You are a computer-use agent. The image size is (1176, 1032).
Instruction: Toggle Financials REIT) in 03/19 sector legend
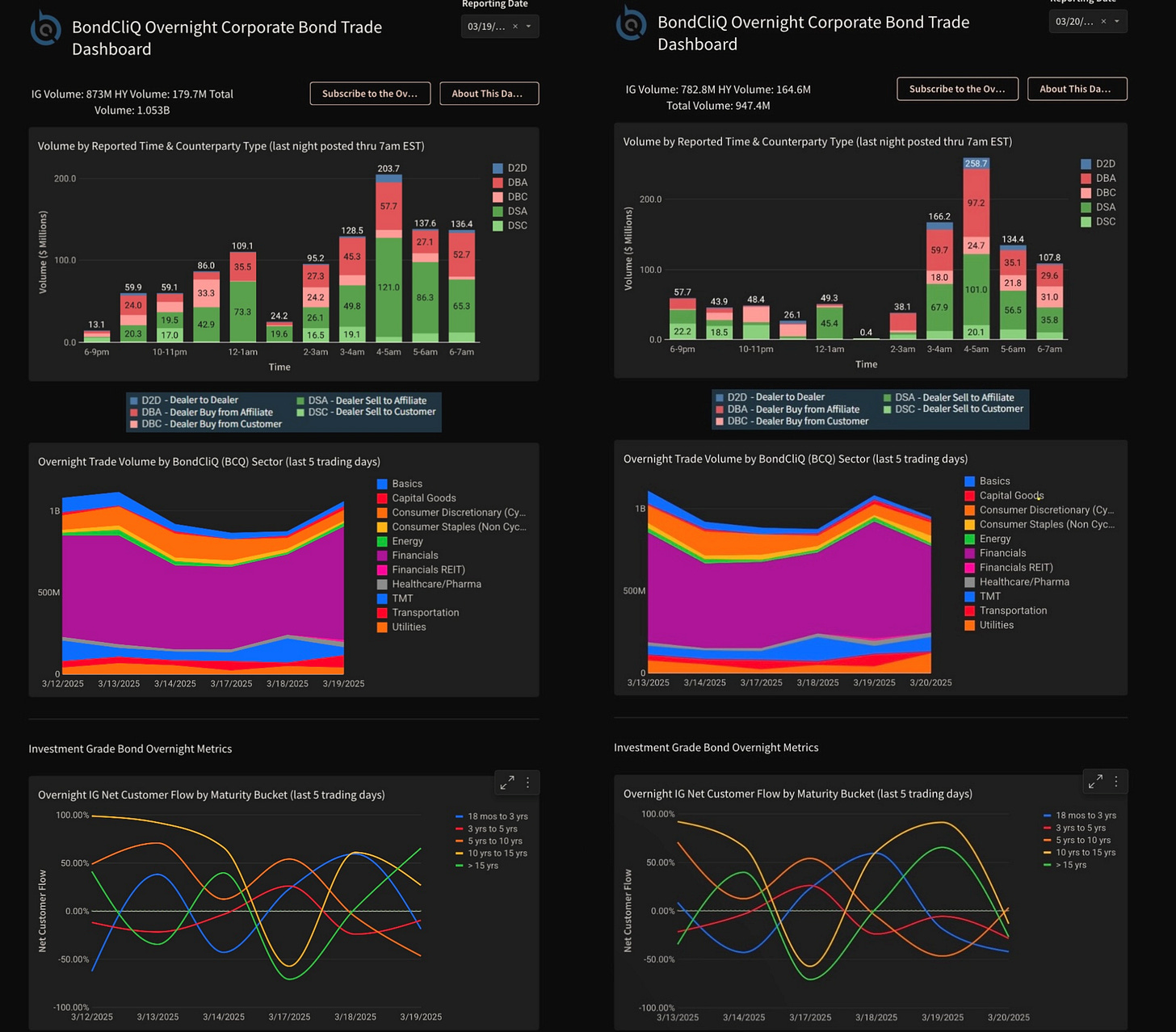(421, 569)
